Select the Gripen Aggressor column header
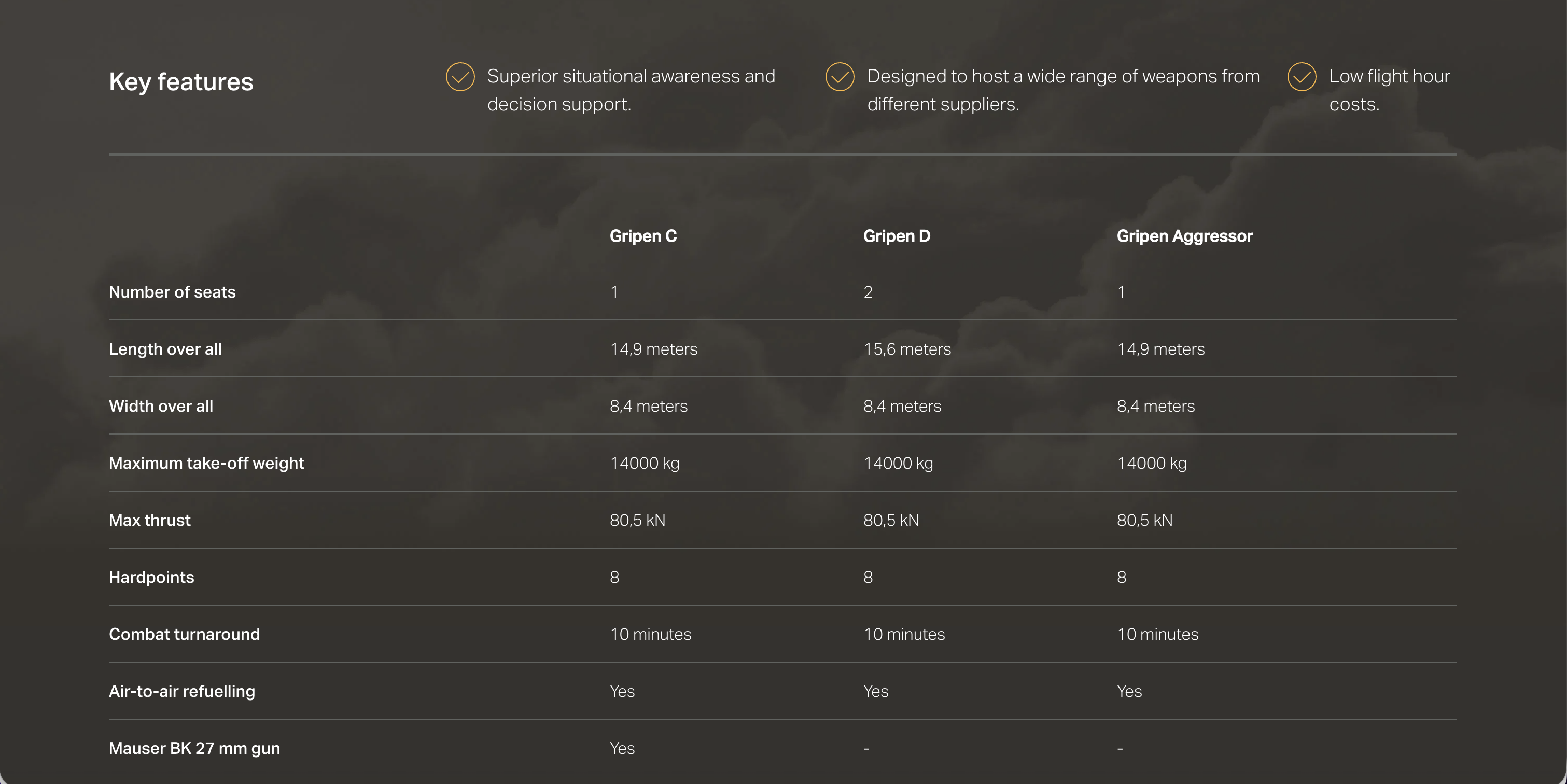Screen dimensions: 1567x784 click(x=1184, y=236)
